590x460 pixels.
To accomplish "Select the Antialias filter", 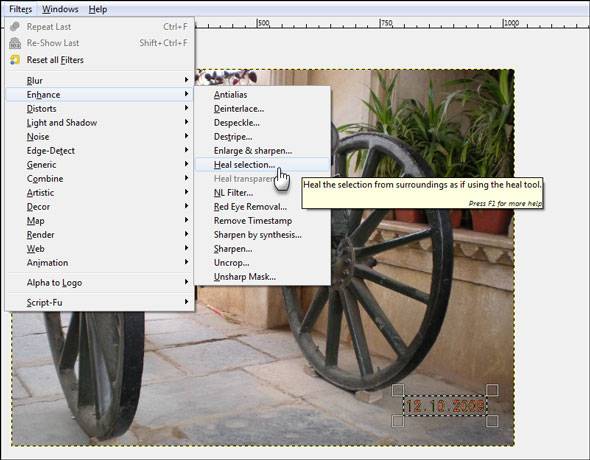I will pos(263,95).
